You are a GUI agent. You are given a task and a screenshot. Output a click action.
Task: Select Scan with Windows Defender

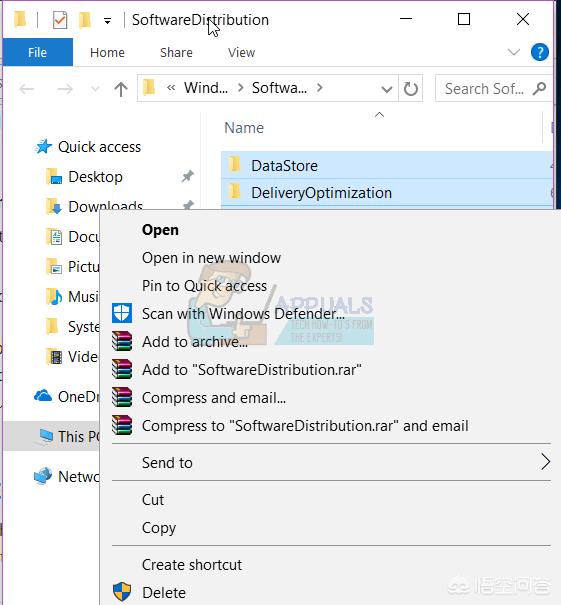pos(243,314)
